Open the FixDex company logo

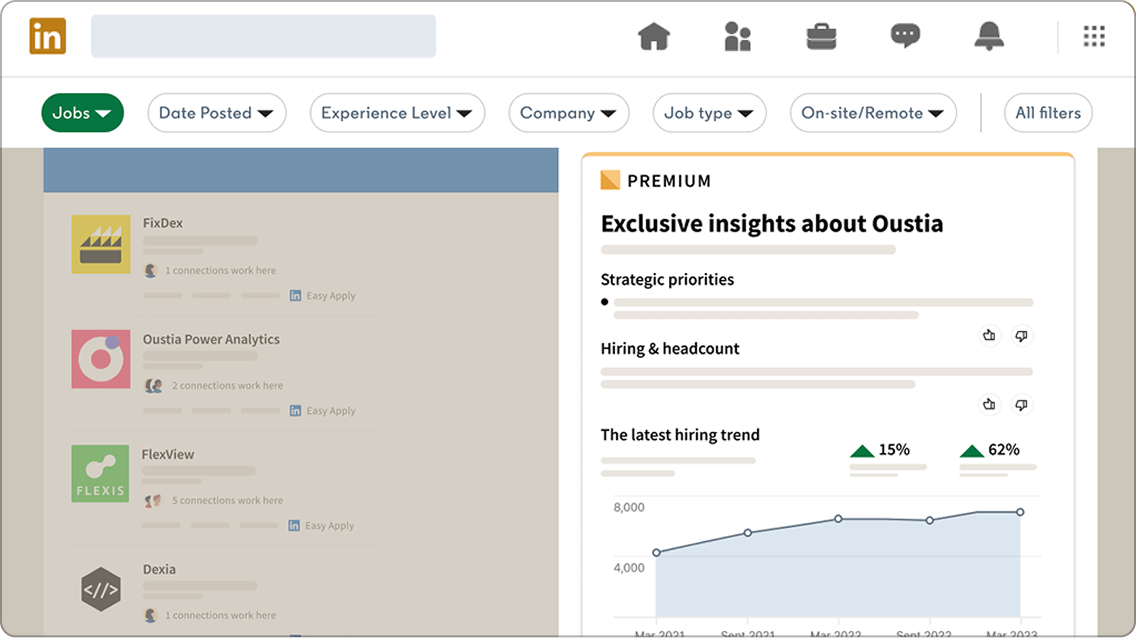click(101, 244)
